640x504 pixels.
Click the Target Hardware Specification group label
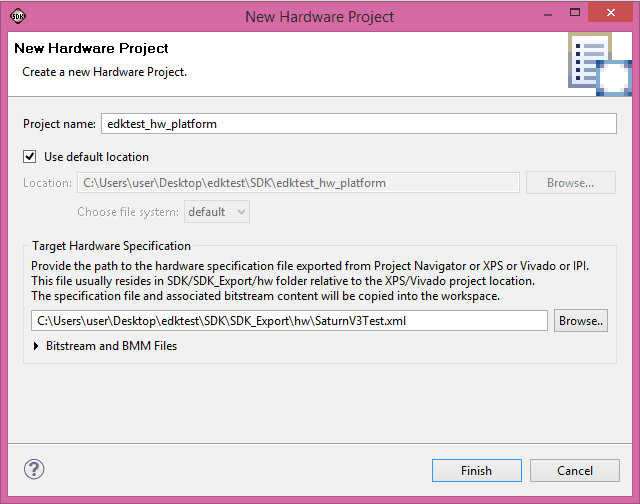click(x=111, y=245)
